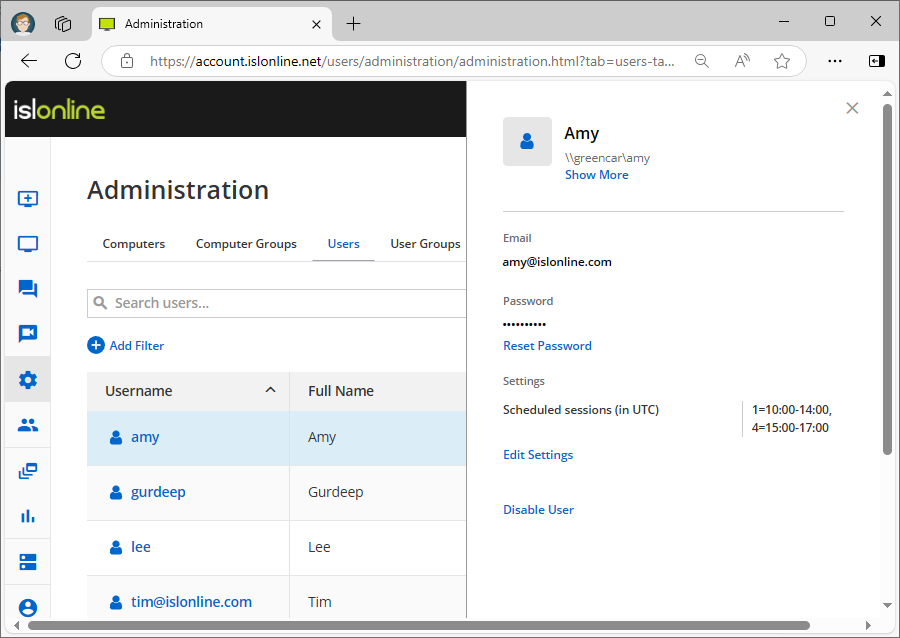Click Add Filter plus button
Screen dimensions: 900x638
(96, 345)
